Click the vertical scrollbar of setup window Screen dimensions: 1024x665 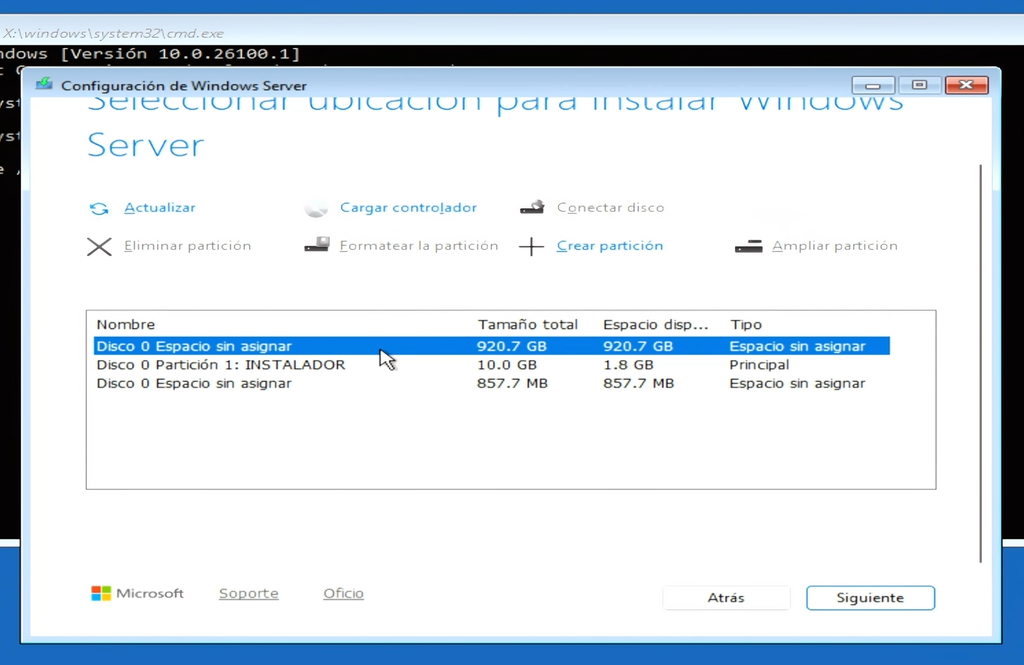pos(980,363)
